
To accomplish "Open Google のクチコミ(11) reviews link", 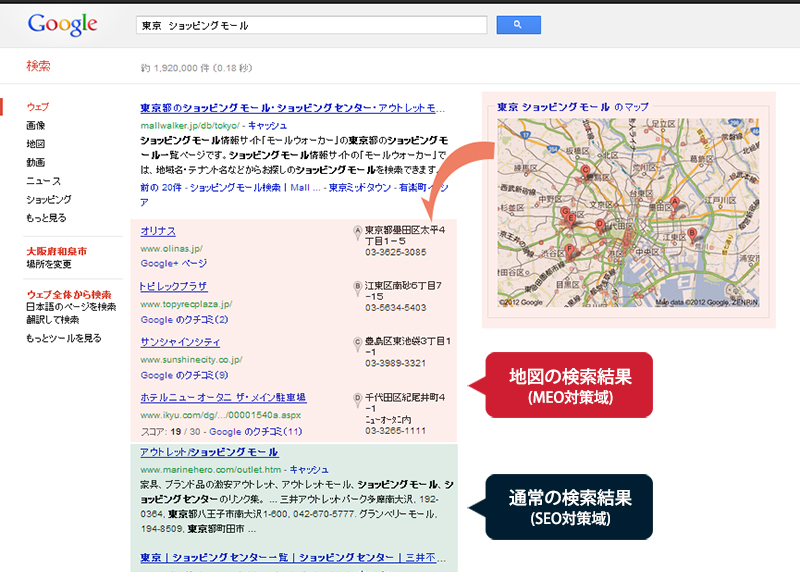I will click(x=256, y=432).
